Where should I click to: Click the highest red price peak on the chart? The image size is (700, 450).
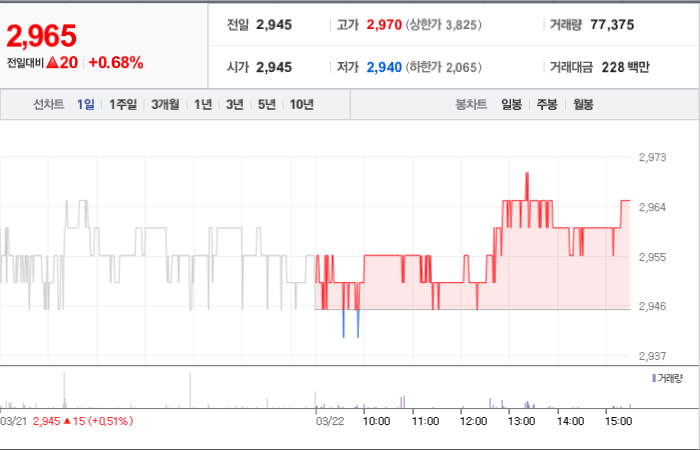[x=527, y=174]
